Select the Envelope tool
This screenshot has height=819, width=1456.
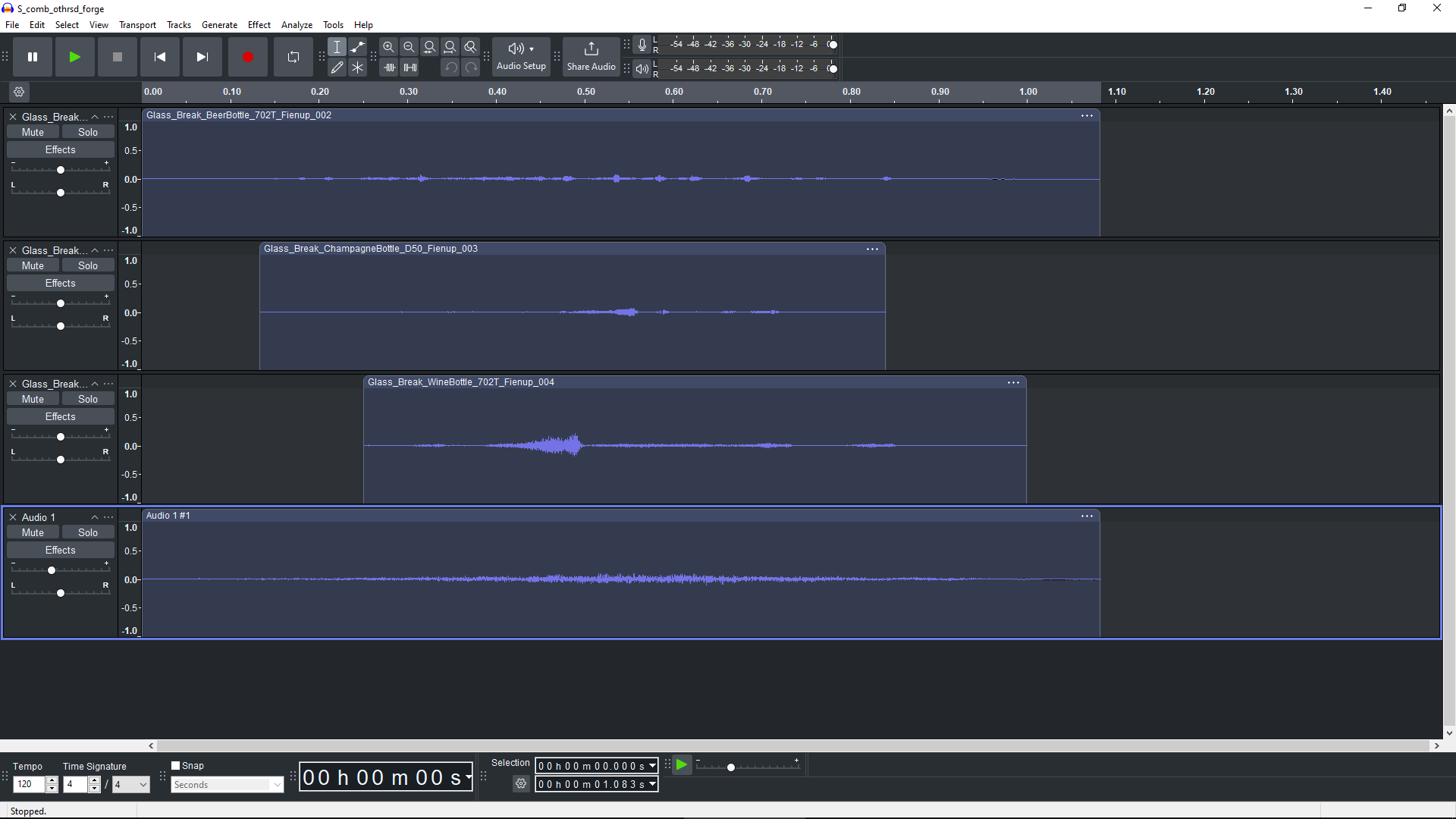pos(357,47)
